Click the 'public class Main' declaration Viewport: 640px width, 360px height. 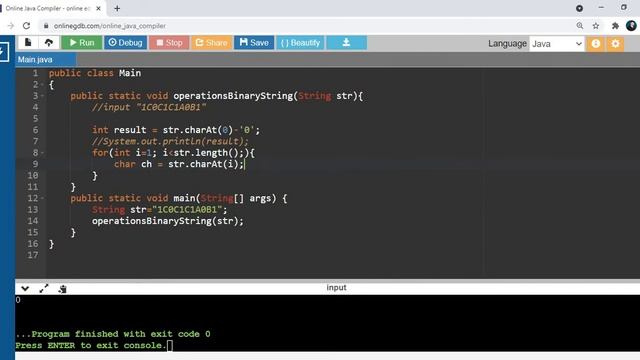[x=95, y=73]
